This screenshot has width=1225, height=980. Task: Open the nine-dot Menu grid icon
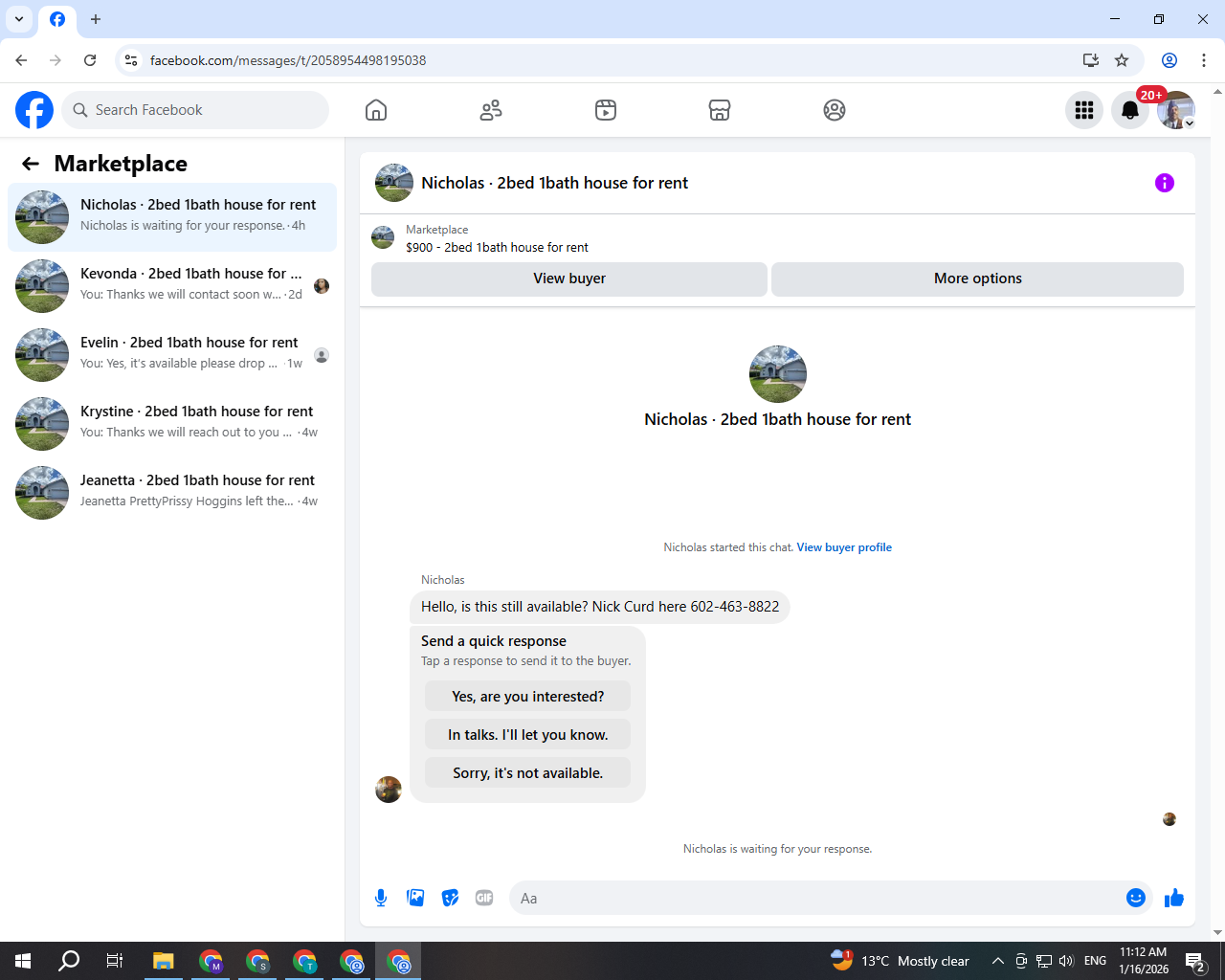click(x=1084, y=110)
